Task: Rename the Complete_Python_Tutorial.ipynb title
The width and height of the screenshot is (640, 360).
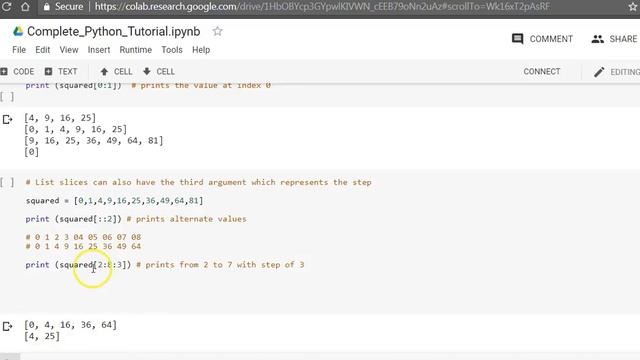Action: point(113,31)
